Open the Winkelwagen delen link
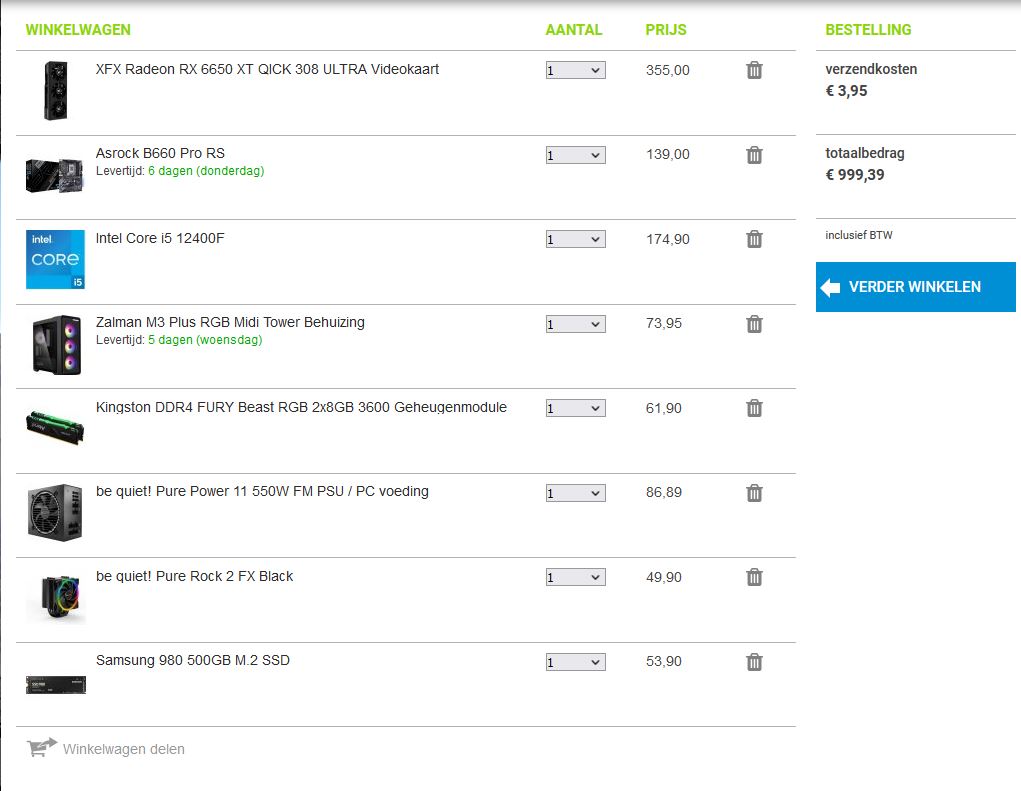This screenshot has width=1021, height=791. (124, 749)
